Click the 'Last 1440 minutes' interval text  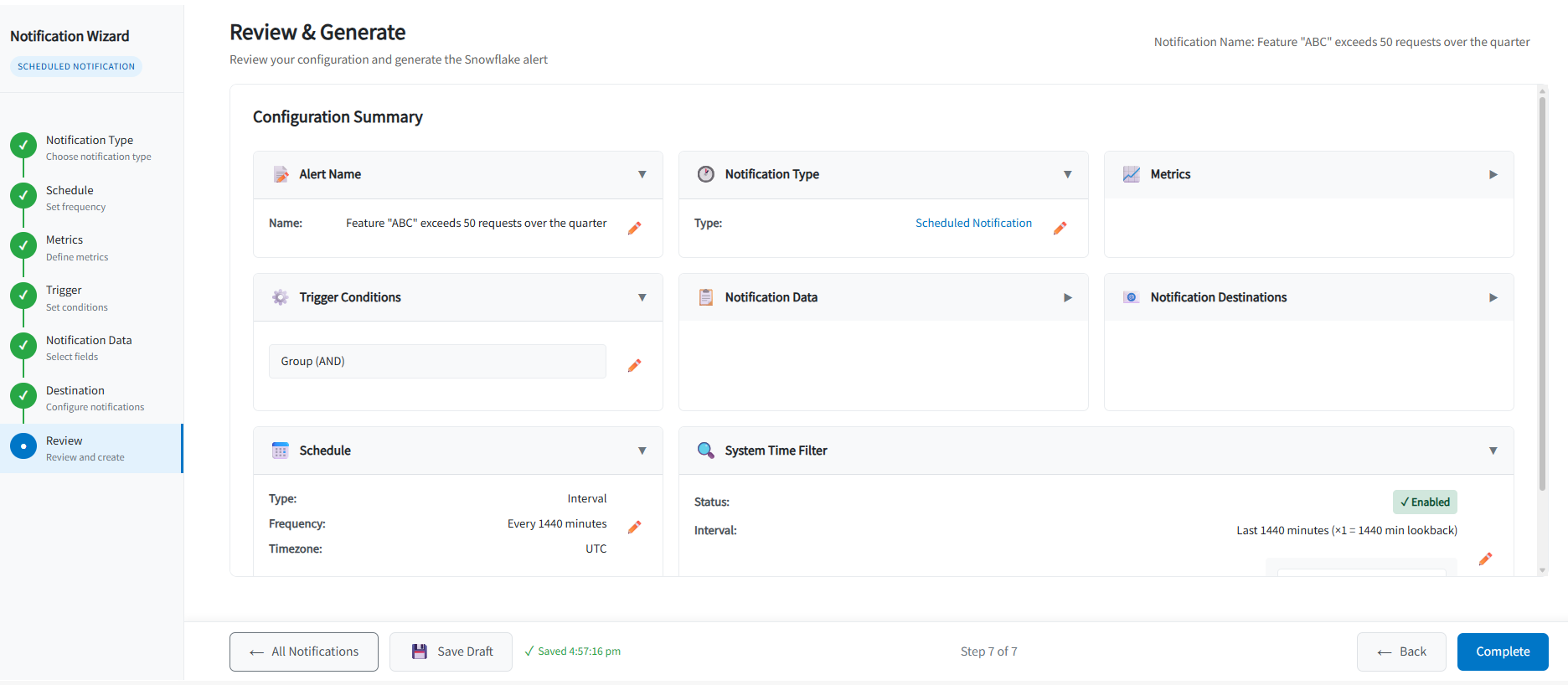pos(1347,530)
